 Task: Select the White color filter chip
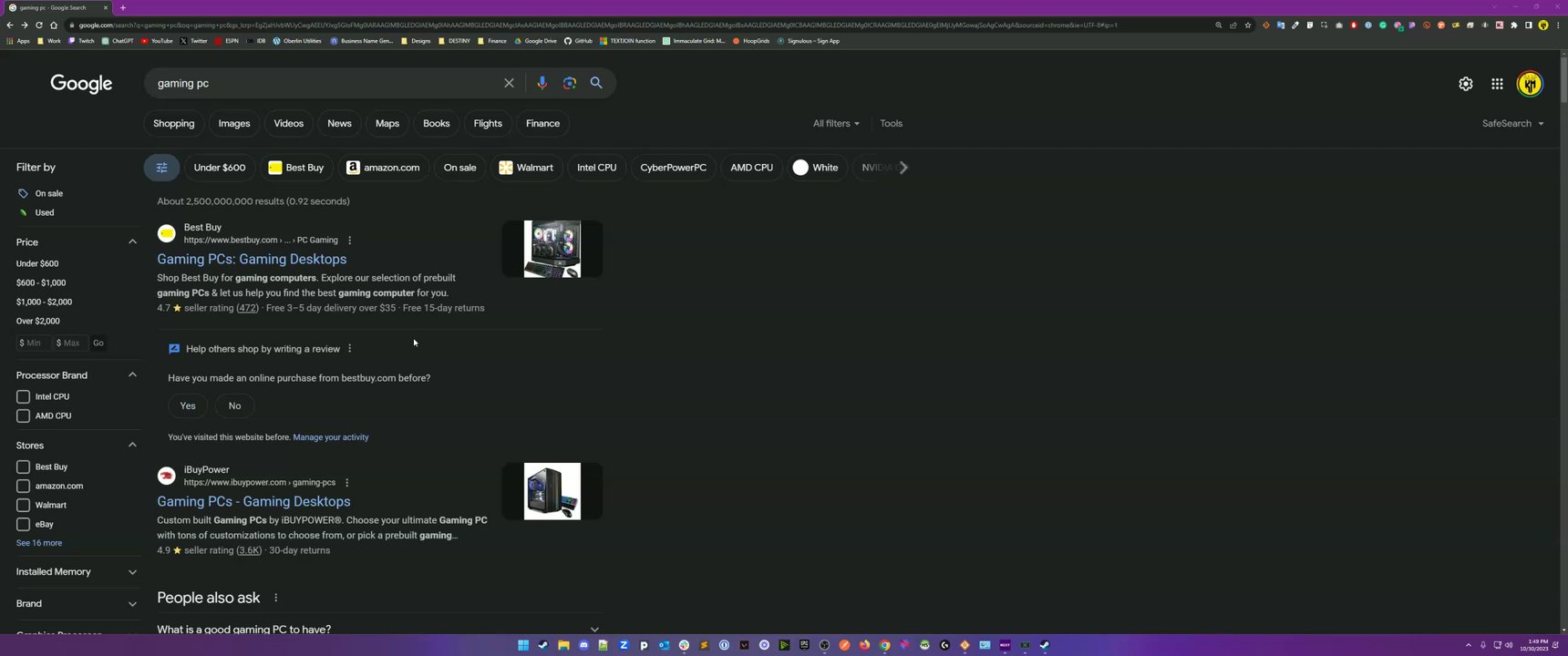click(x=816, y=168)
